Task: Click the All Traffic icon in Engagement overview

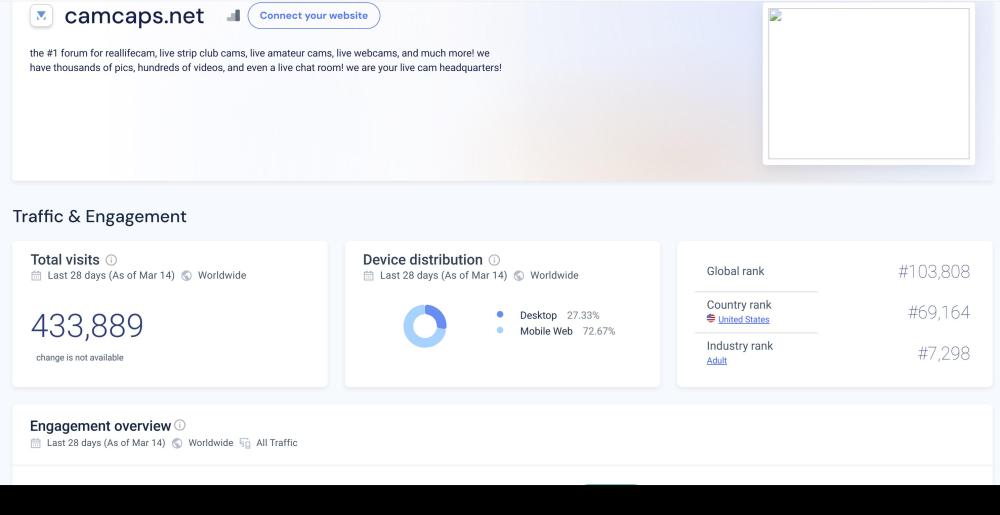Action: (245, 443)
